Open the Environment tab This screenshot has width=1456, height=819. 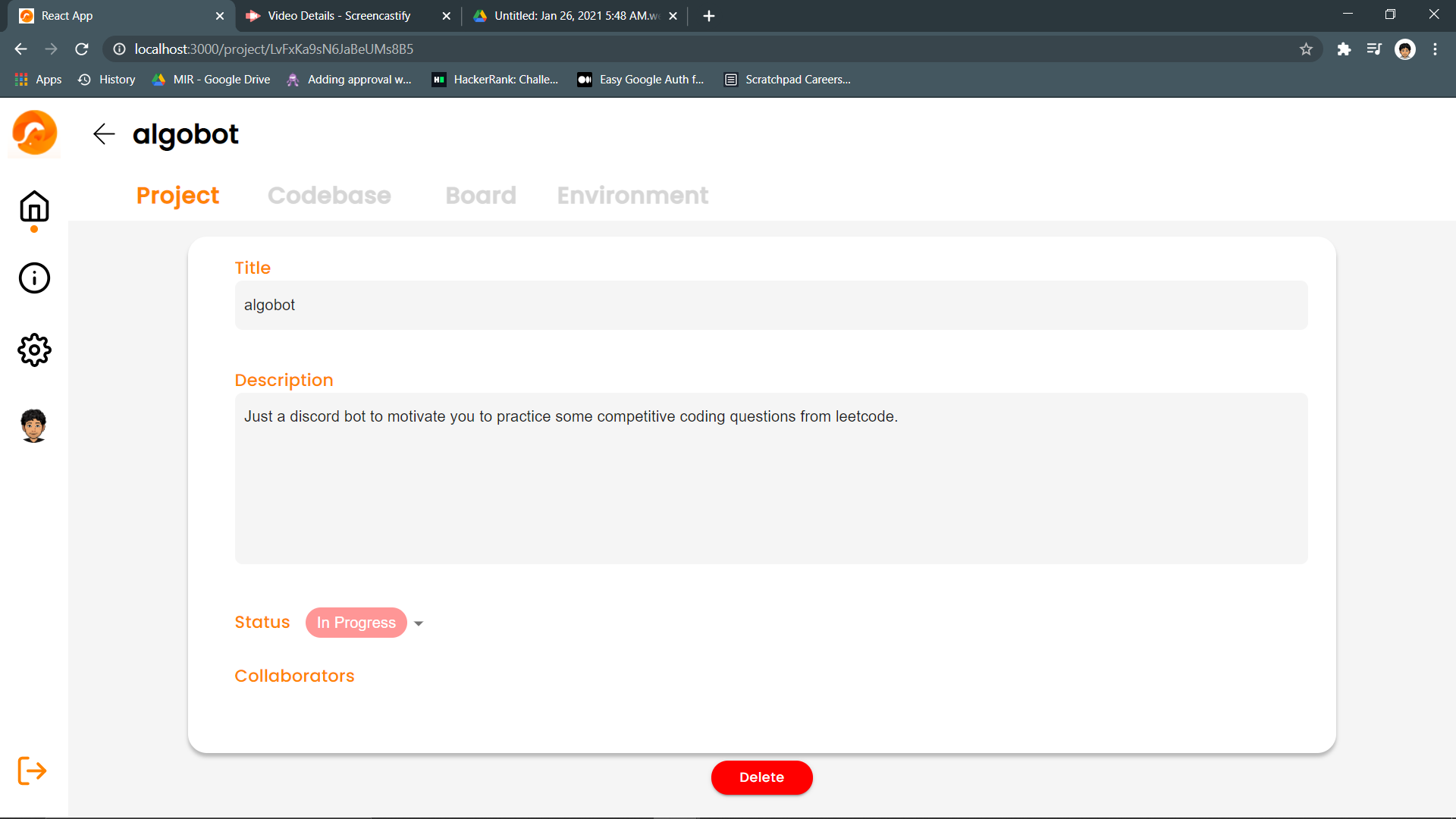(632, 196)
